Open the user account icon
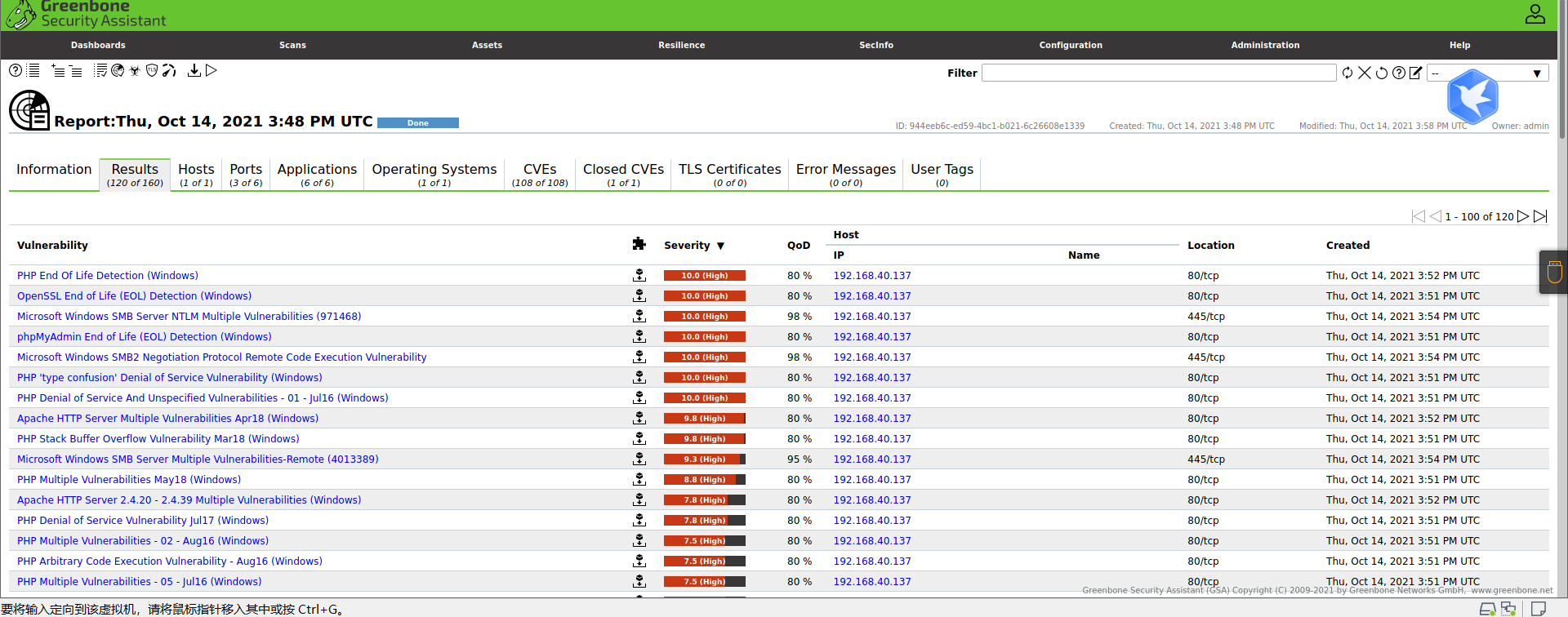The width and height of the screenshot is (1568, 617). tap(1535, 14)
